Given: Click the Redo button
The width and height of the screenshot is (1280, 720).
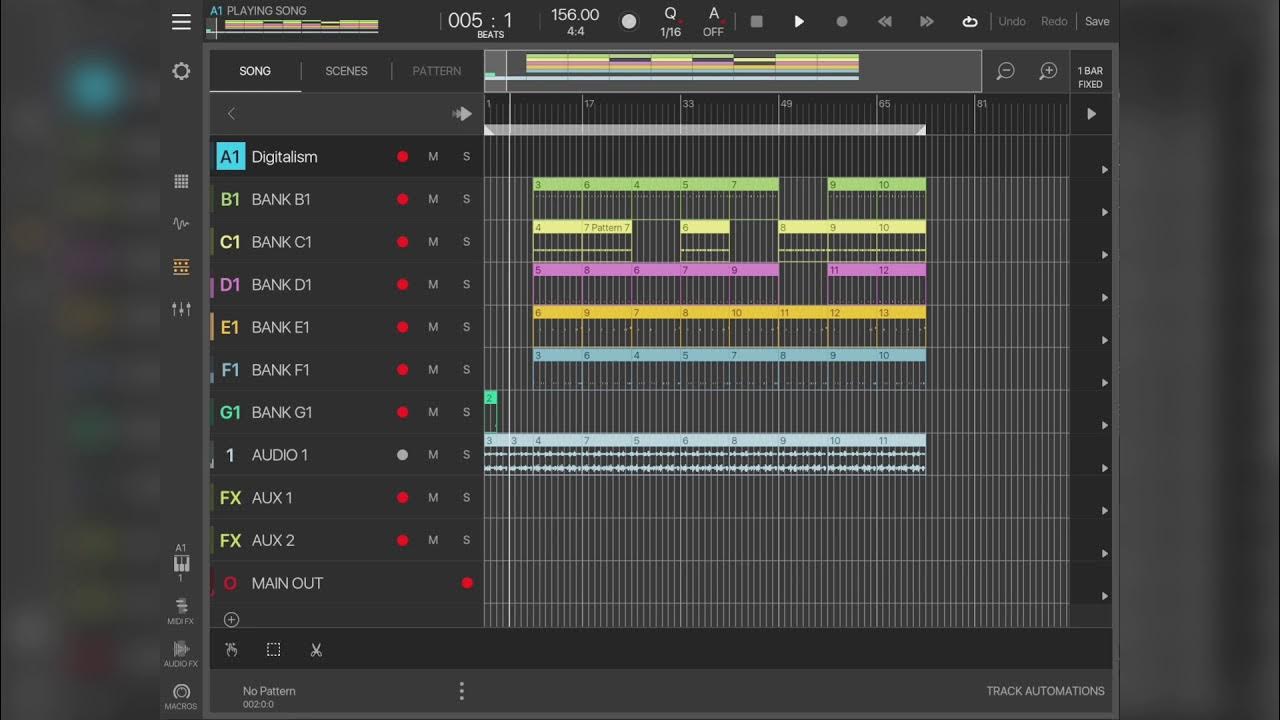Looking at the screenshot, I should point(1054,21).
